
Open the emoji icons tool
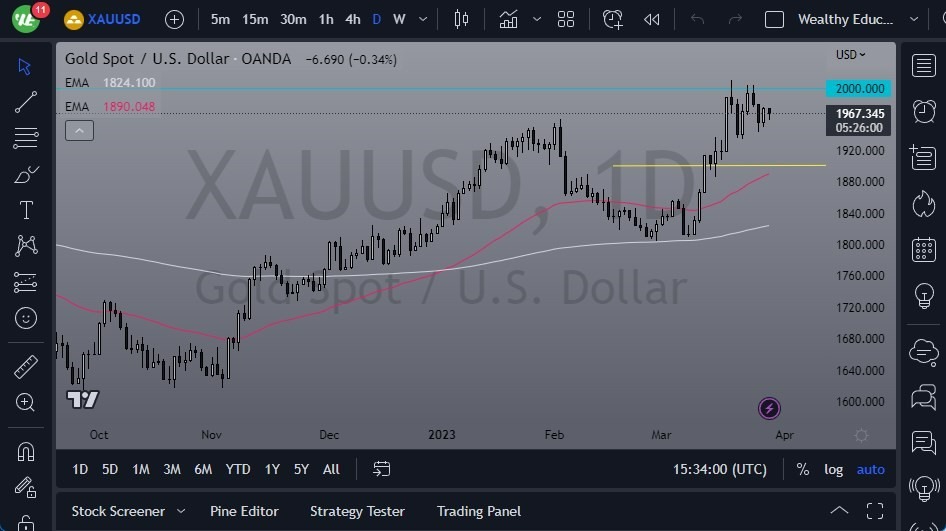tap(25, 318)
